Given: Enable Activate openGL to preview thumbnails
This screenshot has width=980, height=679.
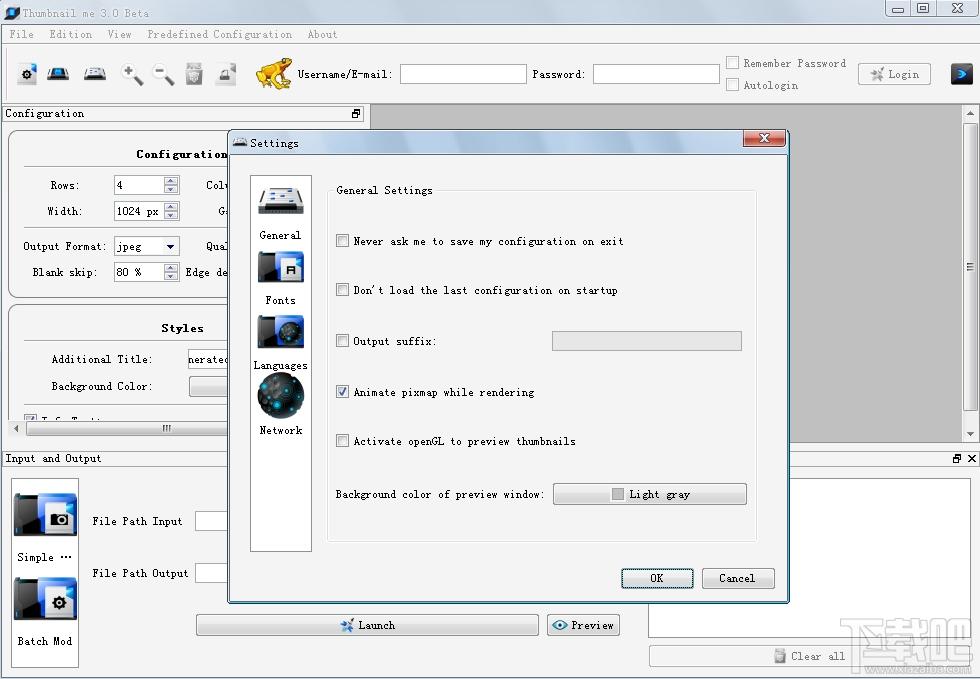Looking at the screenshot, I should (x=342, y=441).
